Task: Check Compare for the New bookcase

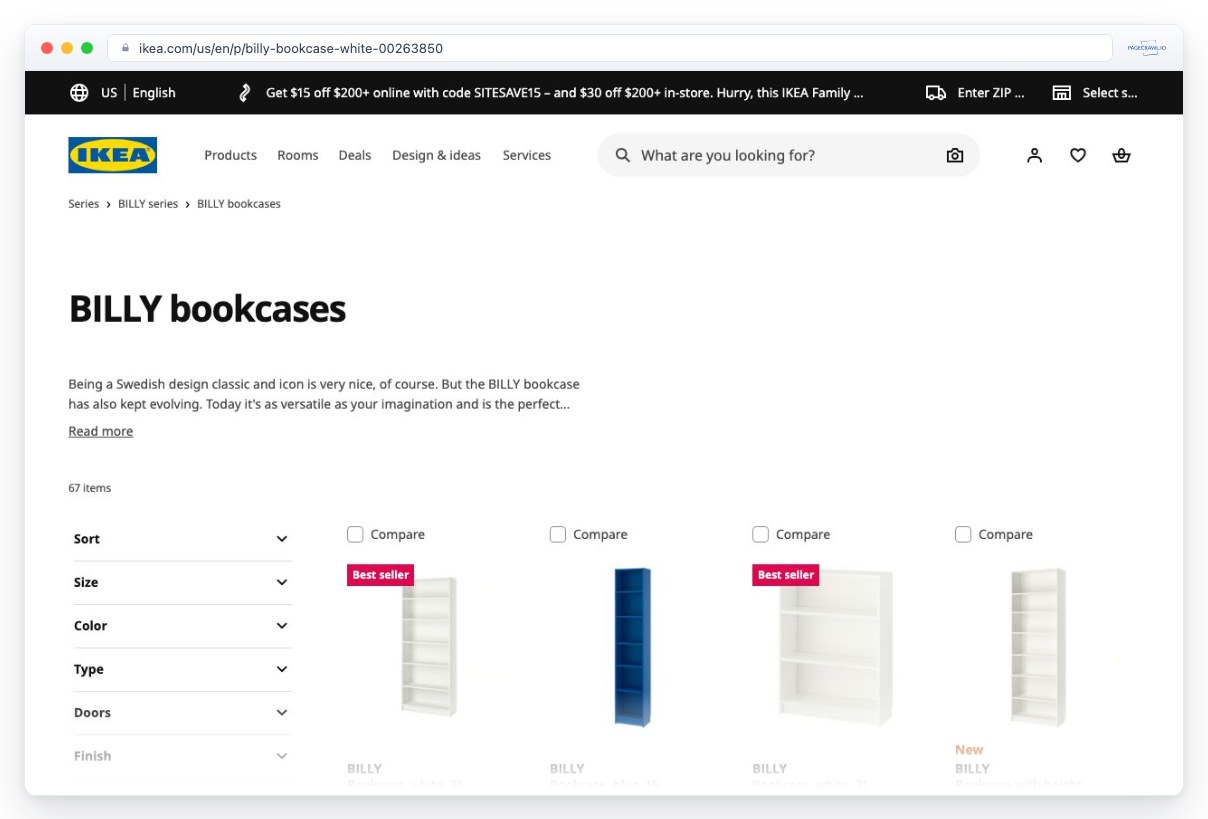Action: pyautogui.click(x=963, y=534)
